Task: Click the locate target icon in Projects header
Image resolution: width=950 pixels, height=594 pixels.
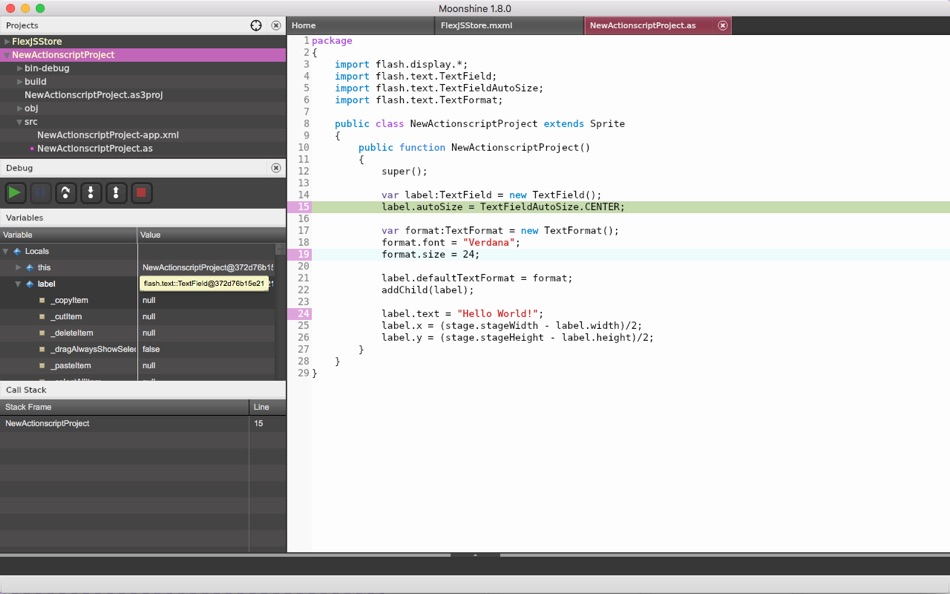Action: click(x=256, y=25)
